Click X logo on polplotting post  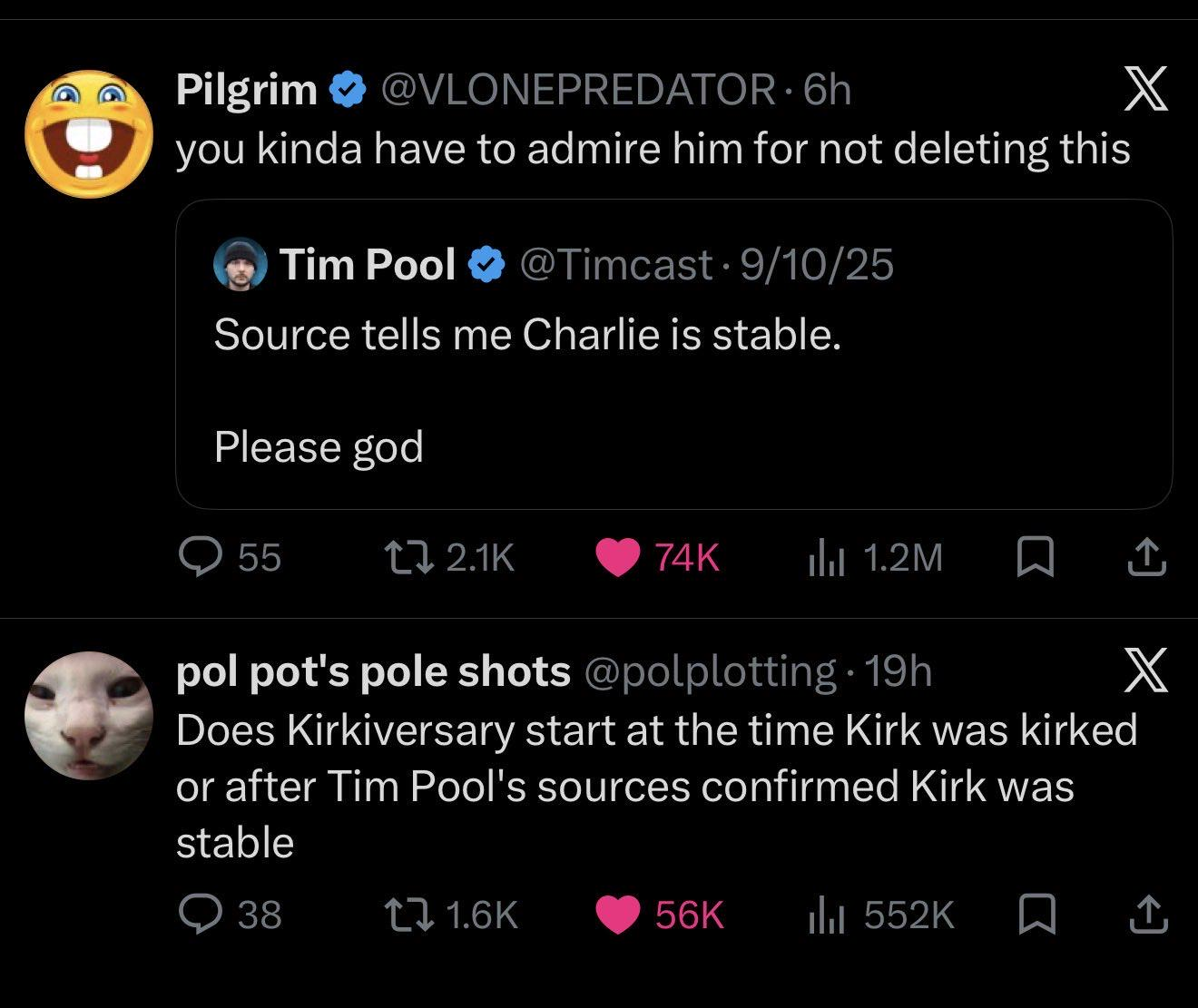[x=1146, y=672]
